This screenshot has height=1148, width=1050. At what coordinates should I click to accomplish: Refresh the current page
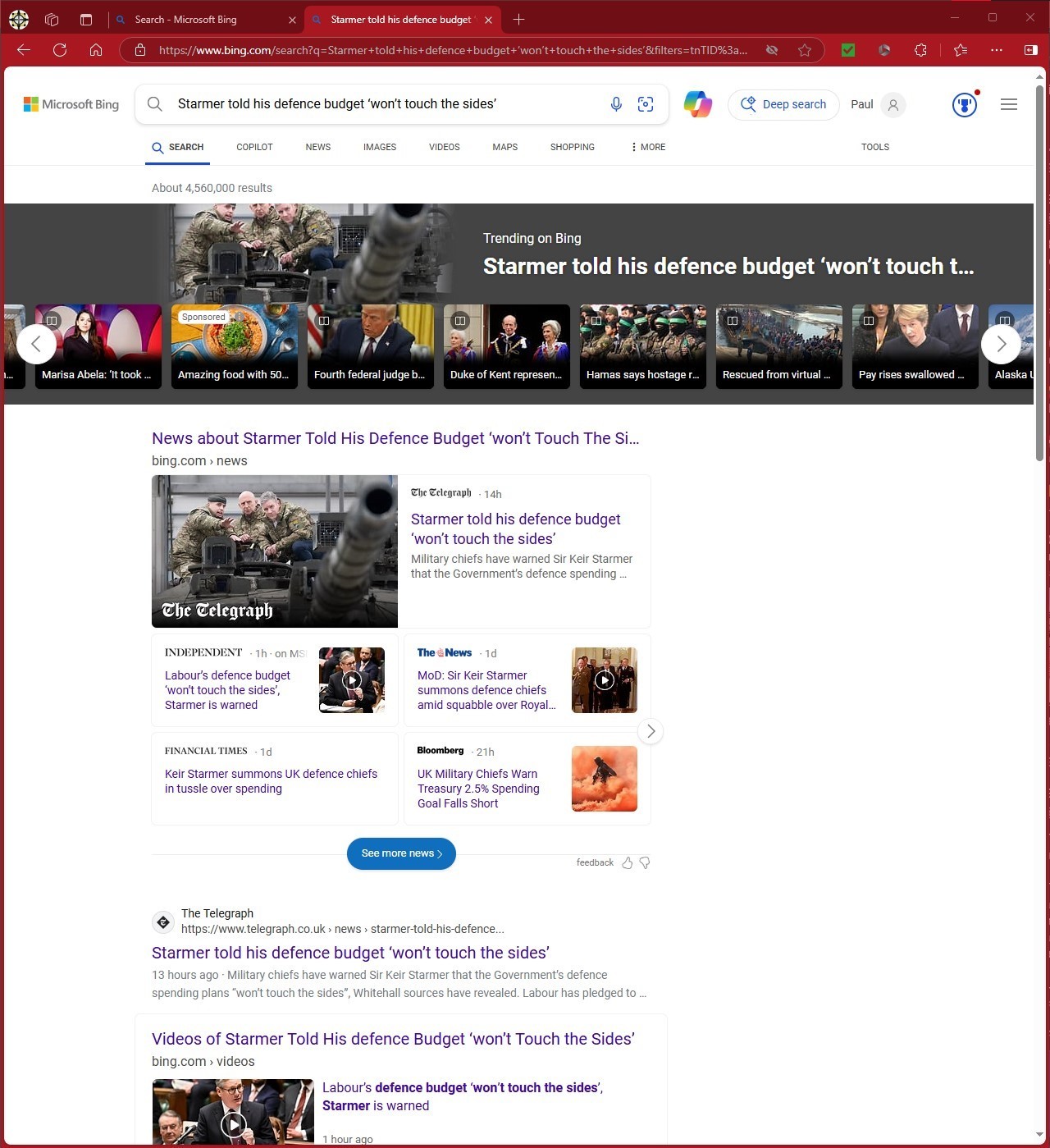60,50
